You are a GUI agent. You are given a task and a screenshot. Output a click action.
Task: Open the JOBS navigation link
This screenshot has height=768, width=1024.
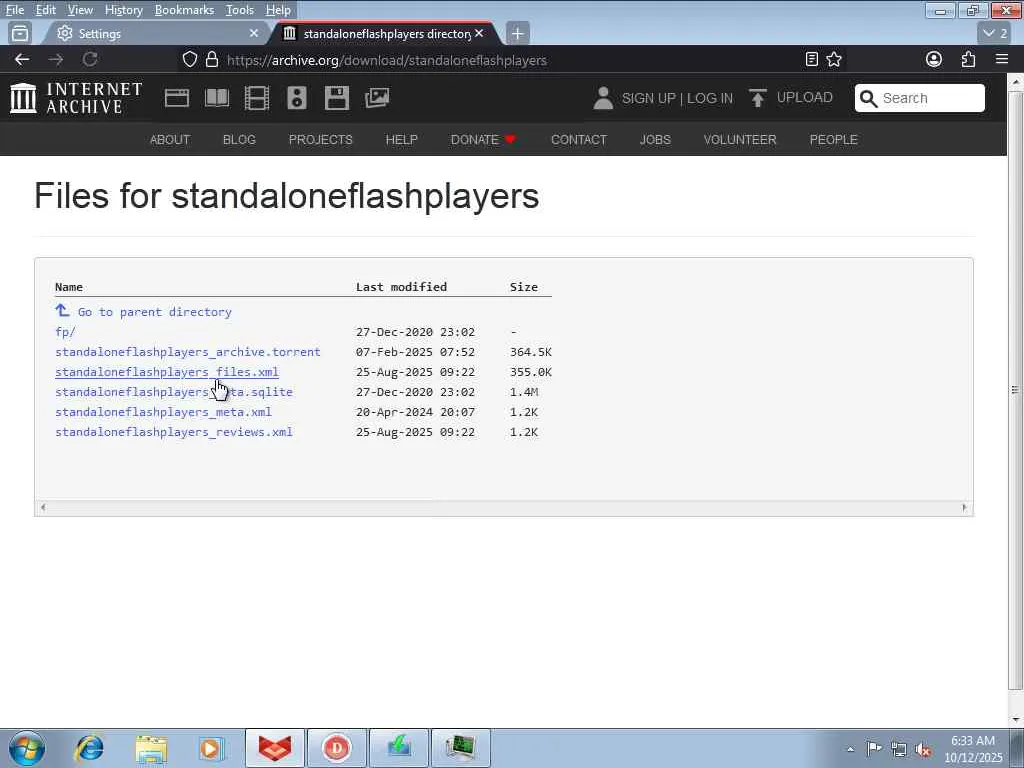pyautogui.click(x=655, y=140)
